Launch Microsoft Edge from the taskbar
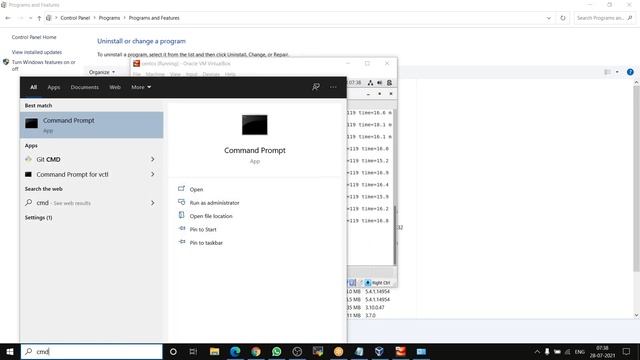640x360 pixels. click(x=235, y=351)
